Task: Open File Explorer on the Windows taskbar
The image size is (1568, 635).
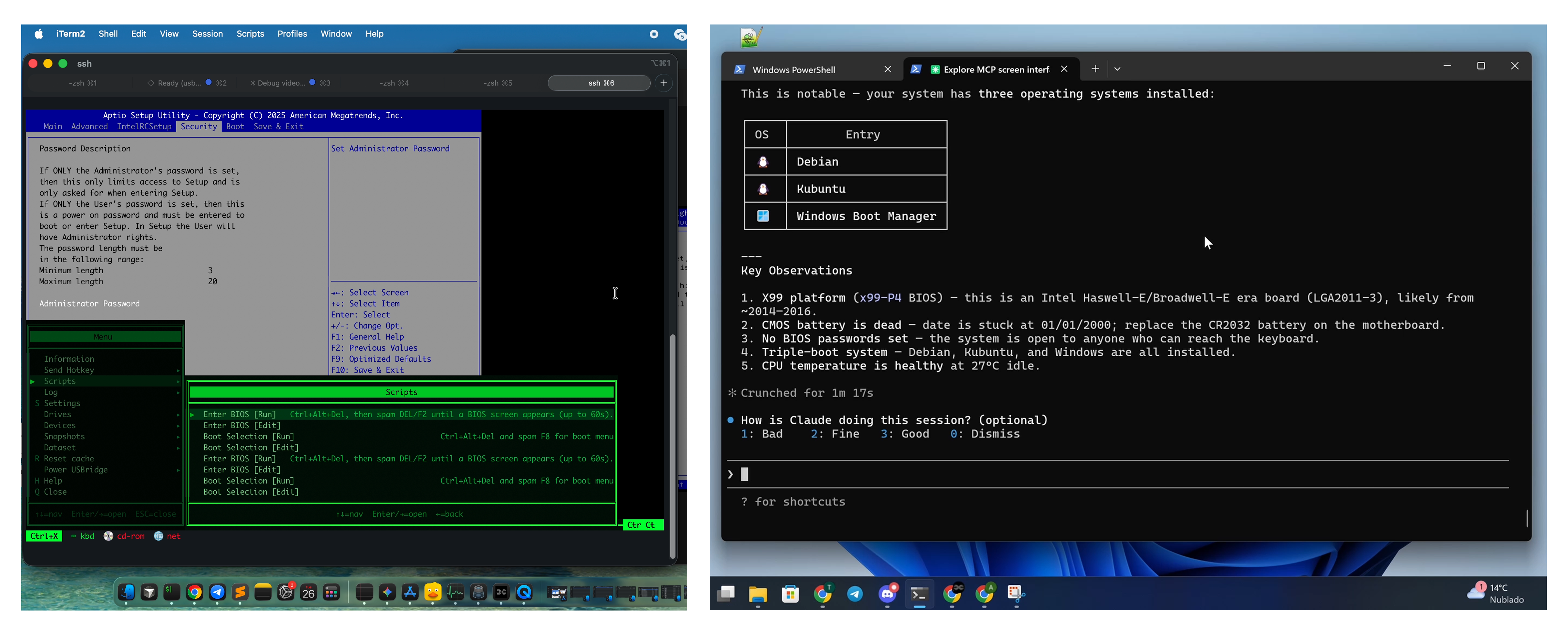Action: pyautogui.click(x=758, y=594)
